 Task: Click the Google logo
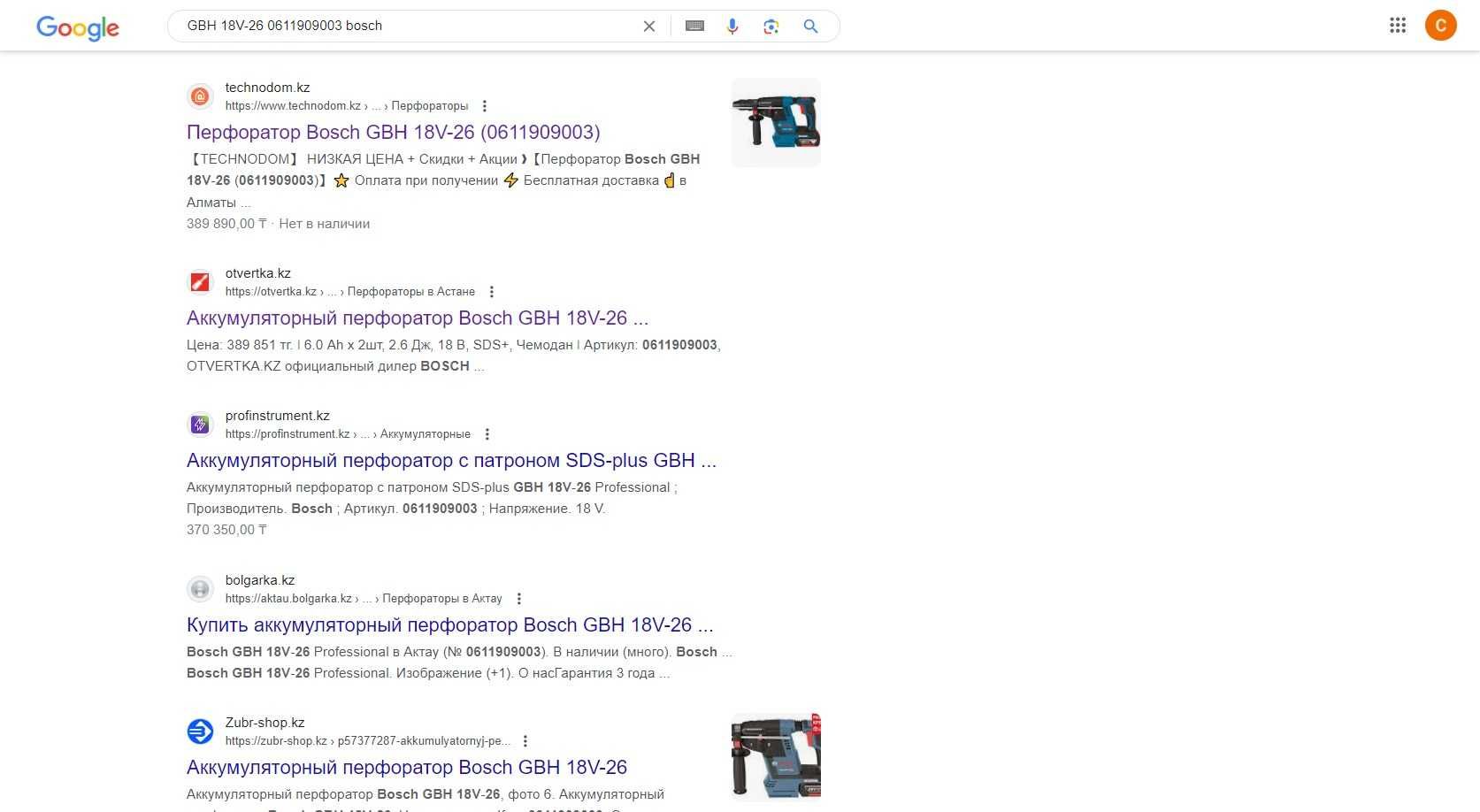point(78,27)
